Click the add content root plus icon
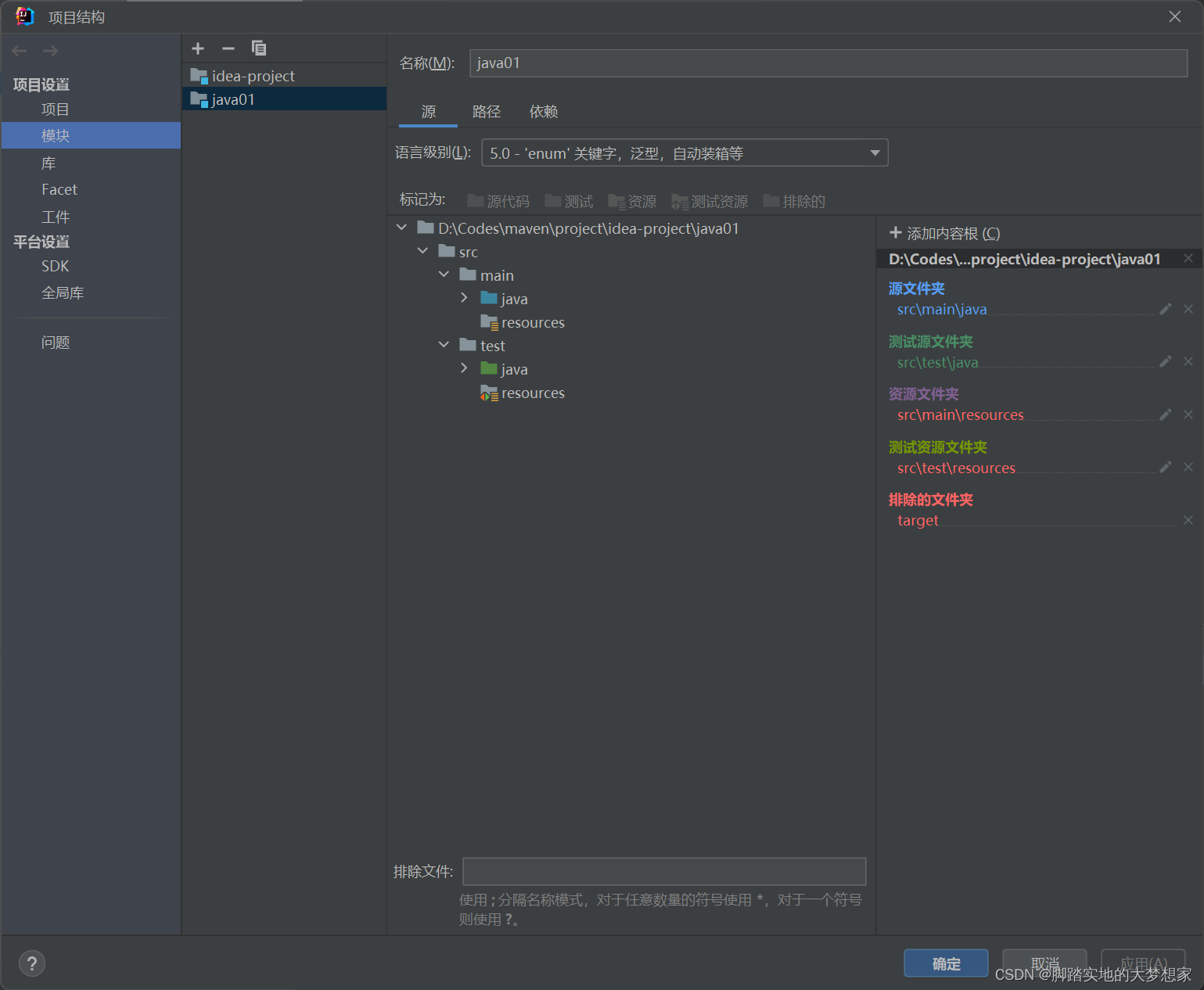The height and width of the screenshot is (990, 1204). click(x=896, y=232)
